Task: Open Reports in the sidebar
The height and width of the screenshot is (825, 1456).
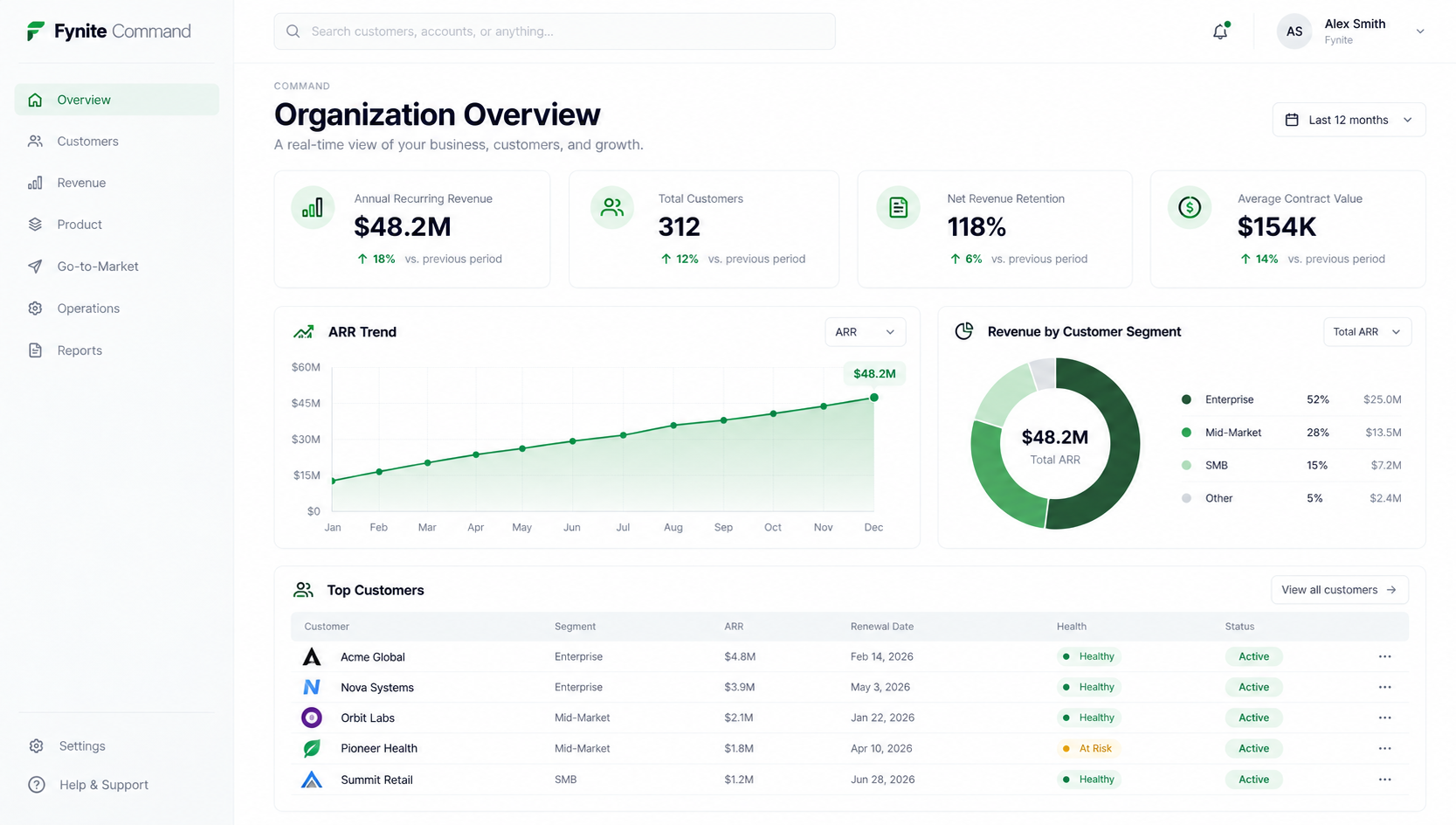Action: (x=117, y=350)
